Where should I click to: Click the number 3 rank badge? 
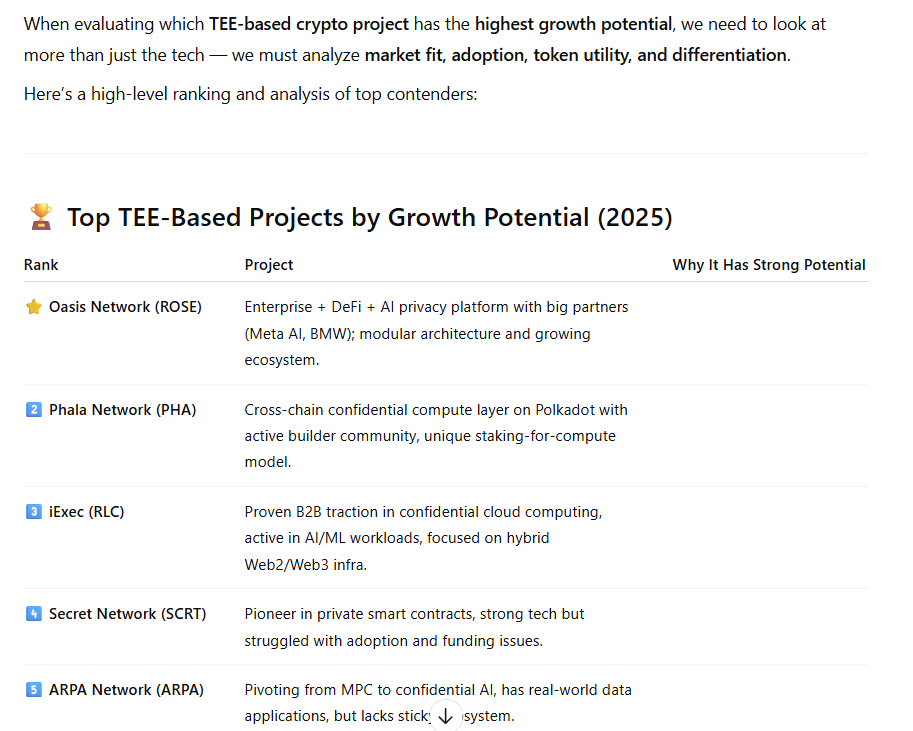[x=34, y=511]
